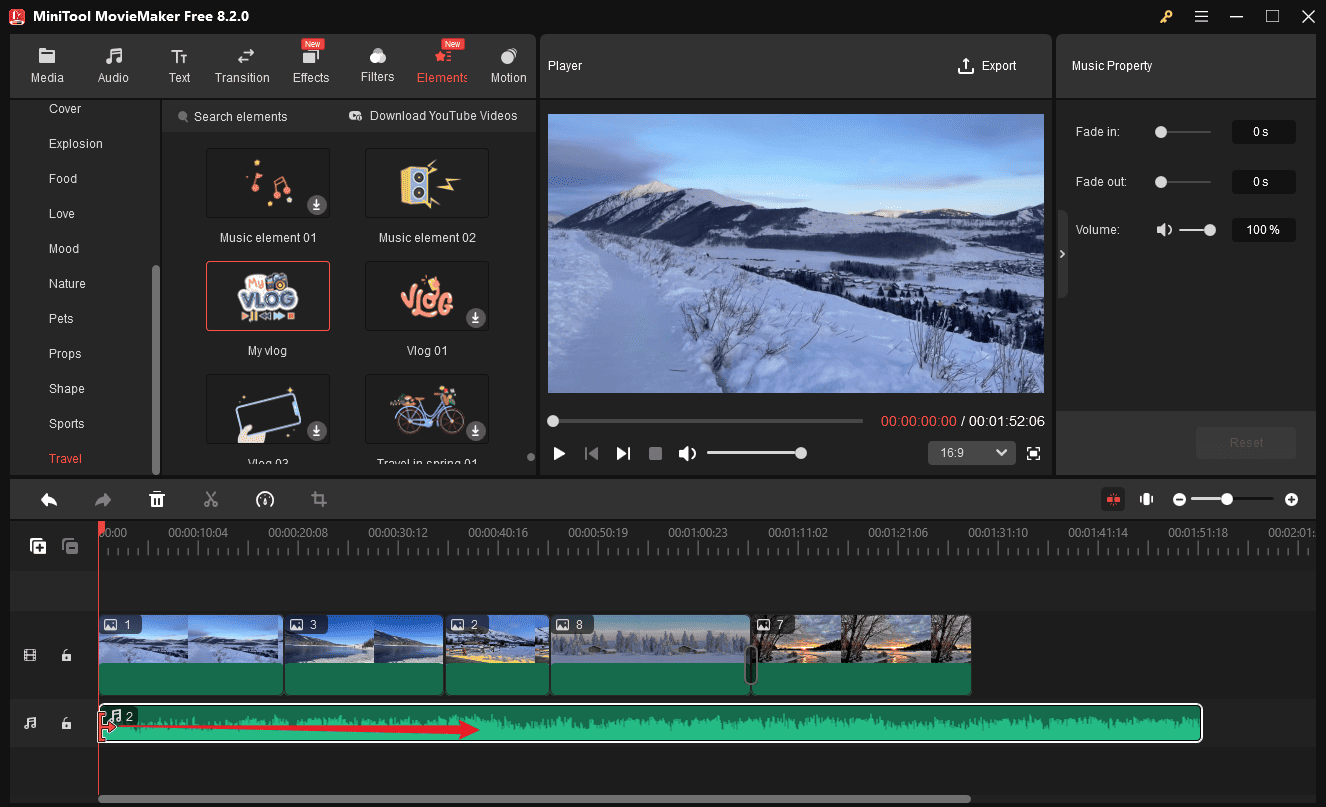
Task: Collapse the Music Property panel arrow
Action: coord(1062,254)
